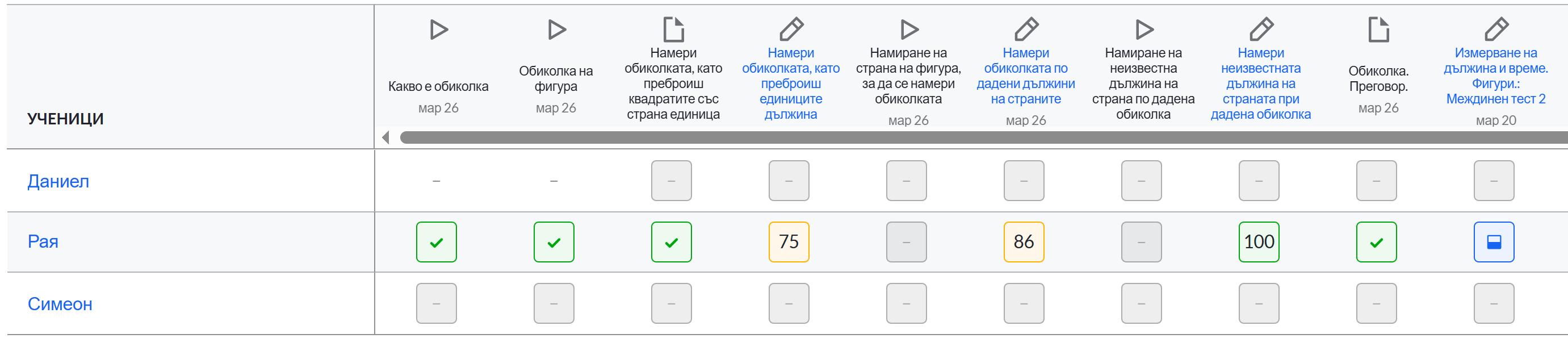This screenshot has height=338, width=1568.
Task: Click Рая's checkmark for Какво е обиколка
Action: (x=437, y=242)
